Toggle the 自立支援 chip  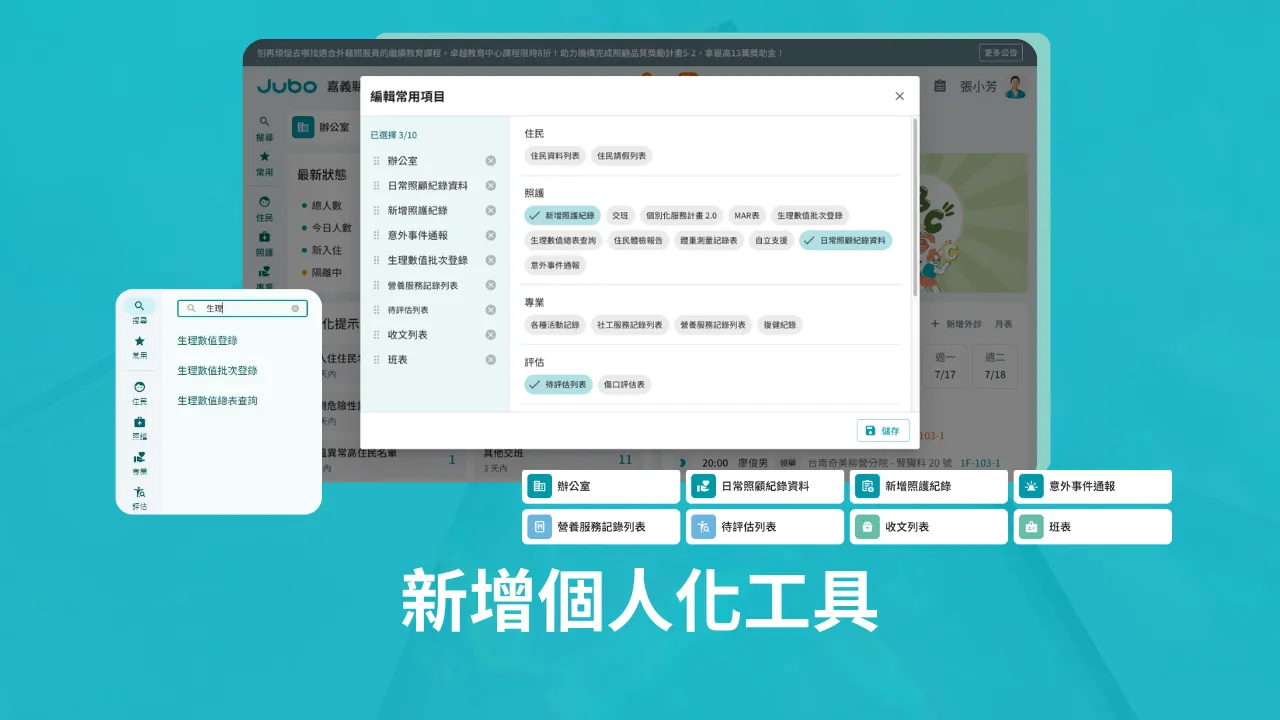(771, 240)
